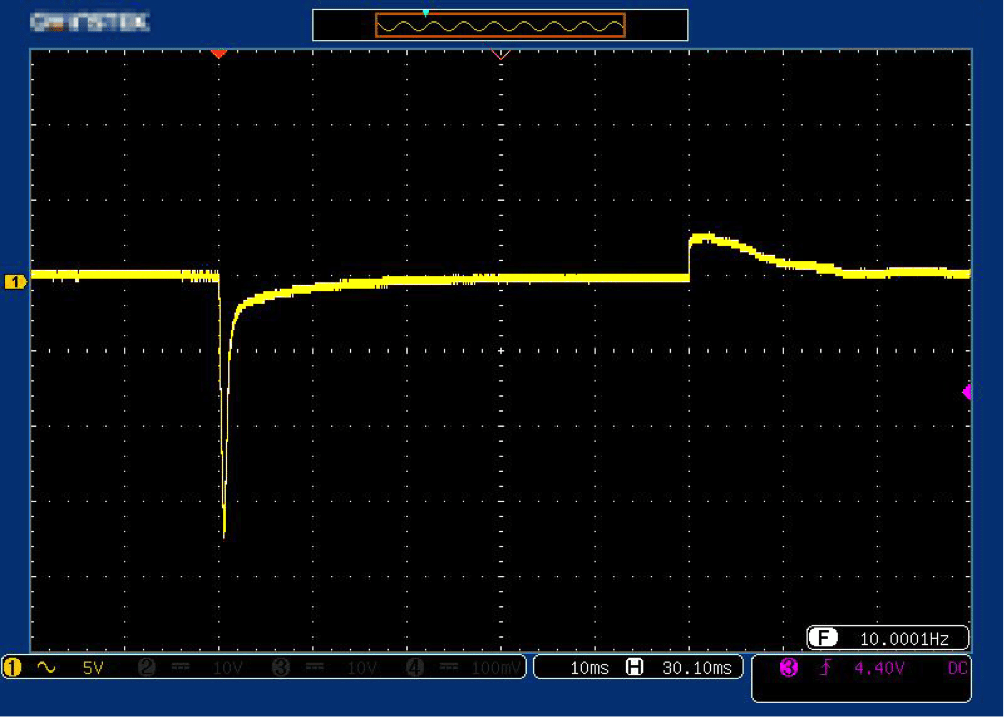
Task: Click the magenta trigger level arrow on right edge
Action: pyautogui.click(x=967, y=392)
